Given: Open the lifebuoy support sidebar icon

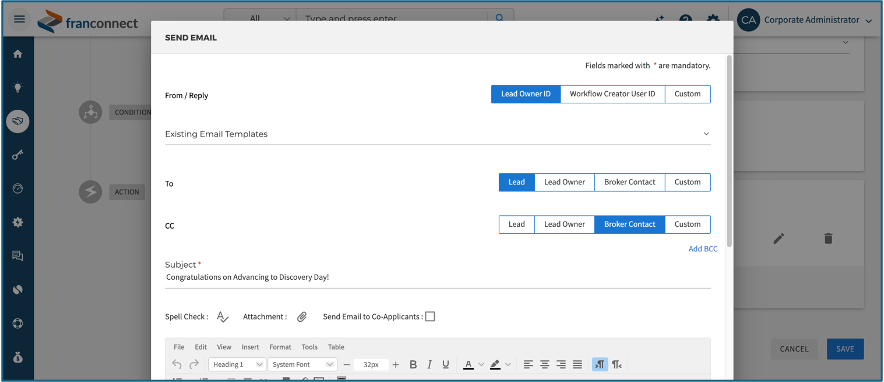Looking at the screenshot, I should 17,323.
